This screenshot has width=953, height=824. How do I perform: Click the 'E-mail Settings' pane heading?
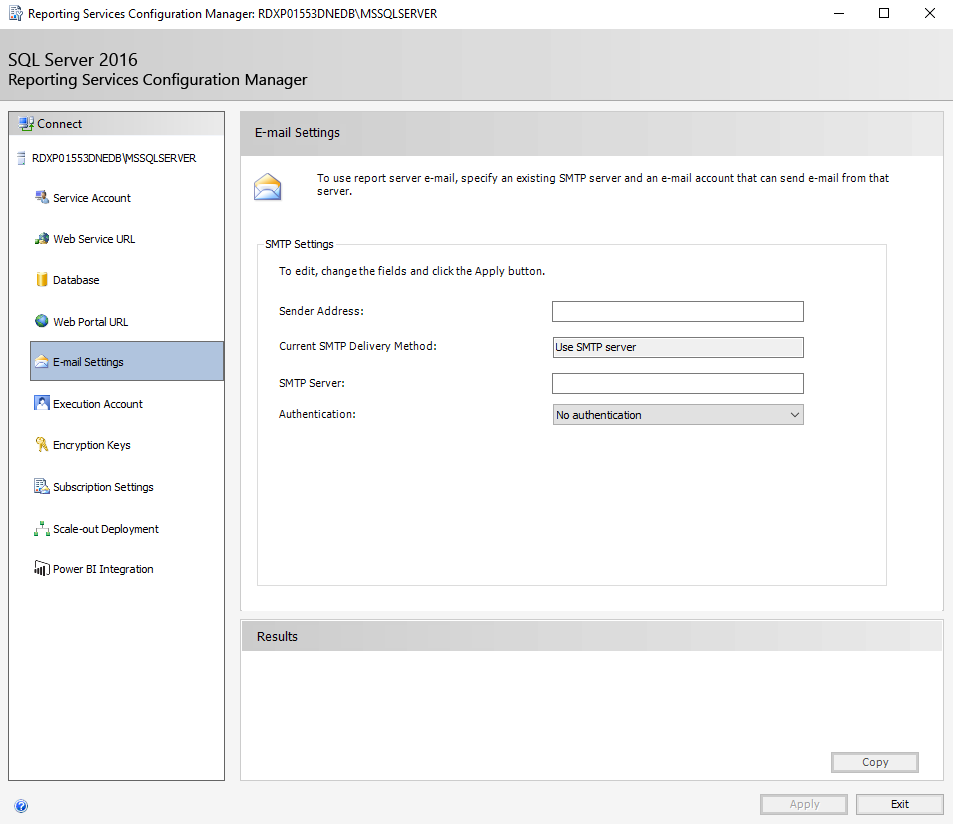(297, 132)
